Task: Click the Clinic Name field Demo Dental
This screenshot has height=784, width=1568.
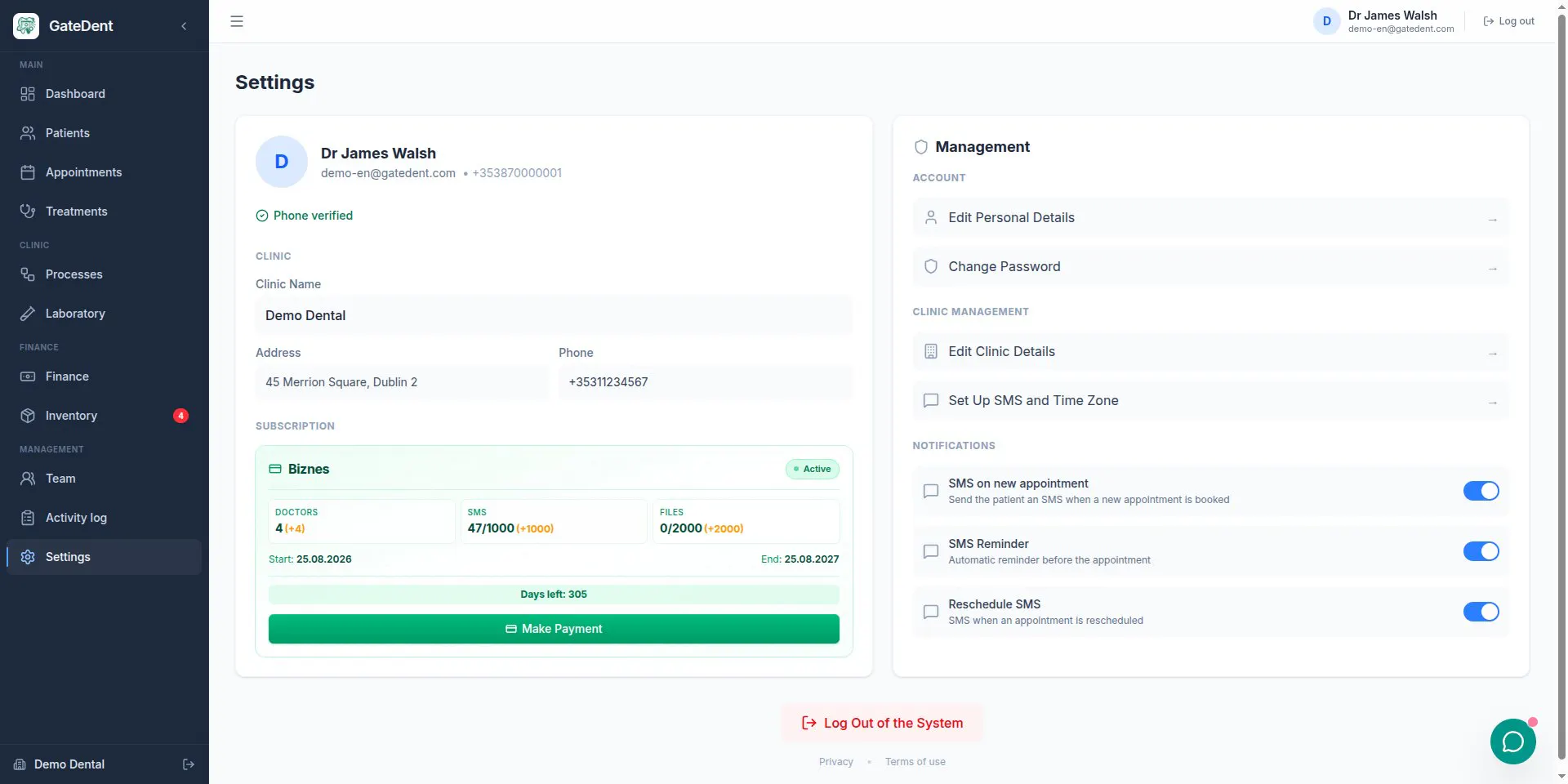Action: pos(554,315)
